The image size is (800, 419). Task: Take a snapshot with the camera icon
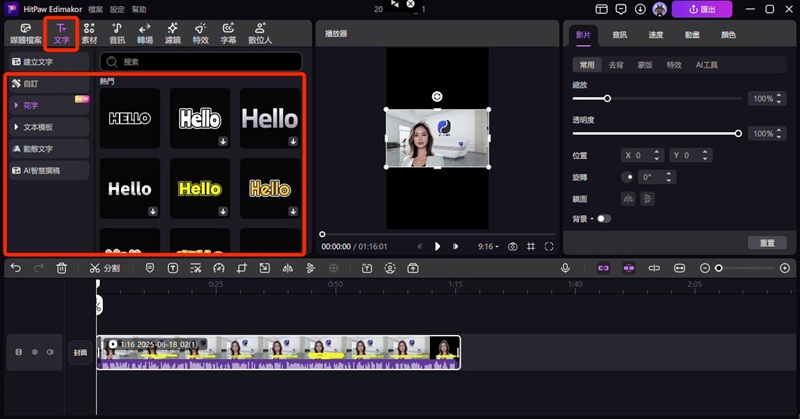pyautogui.click(x=512, y=246)
